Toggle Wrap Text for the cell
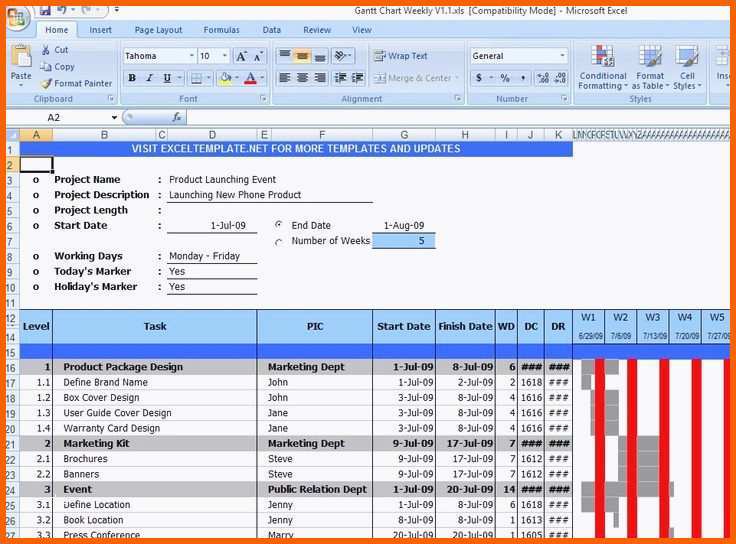The image size is (736, 544). point(400,56)
